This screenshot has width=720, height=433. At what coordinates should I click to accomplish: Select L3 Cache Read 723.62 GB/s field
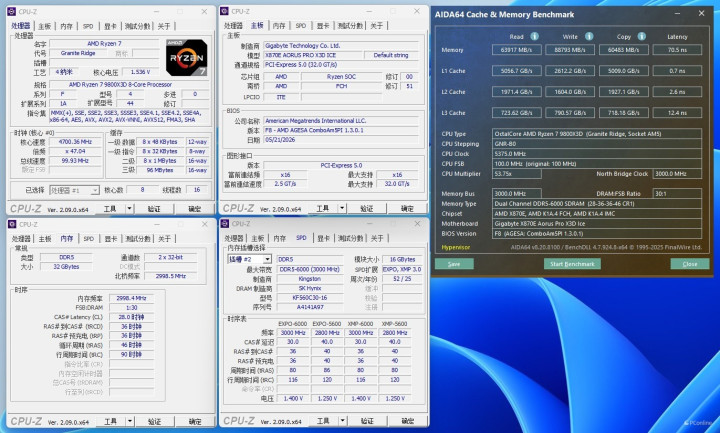coord(517,112)
